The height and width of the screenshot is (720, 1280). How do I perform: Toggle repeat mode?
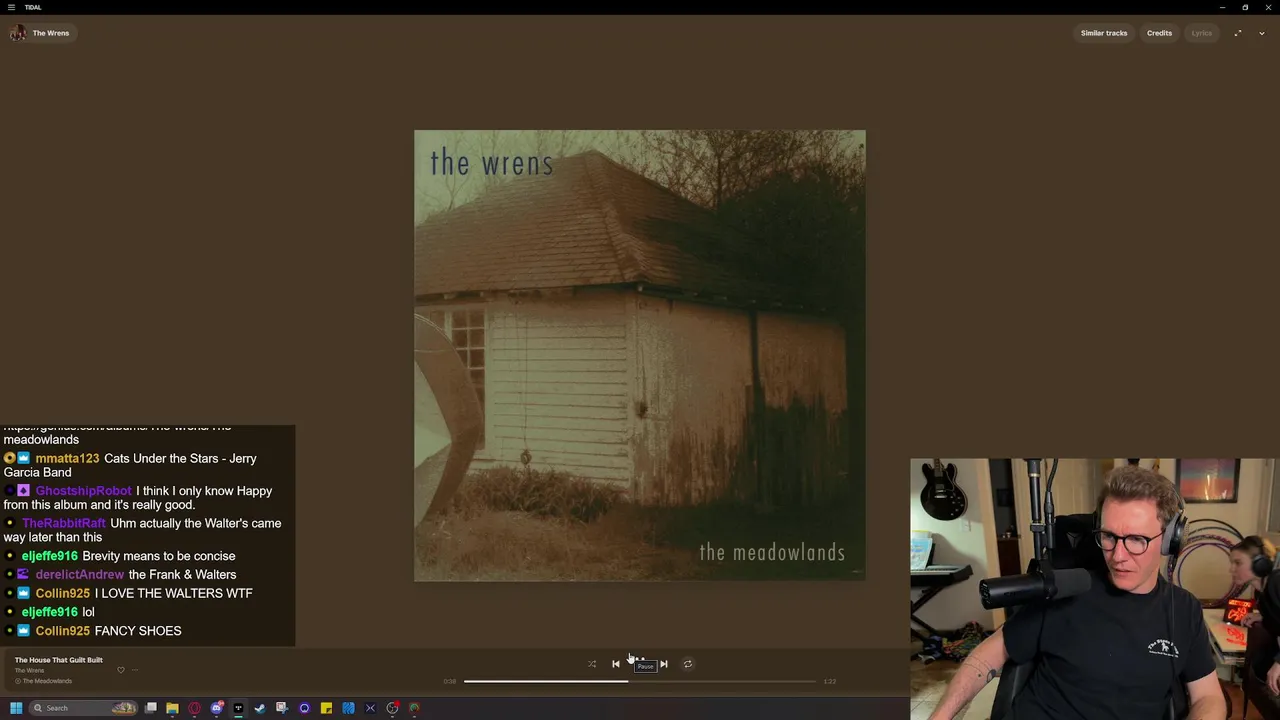click(687, 664)
